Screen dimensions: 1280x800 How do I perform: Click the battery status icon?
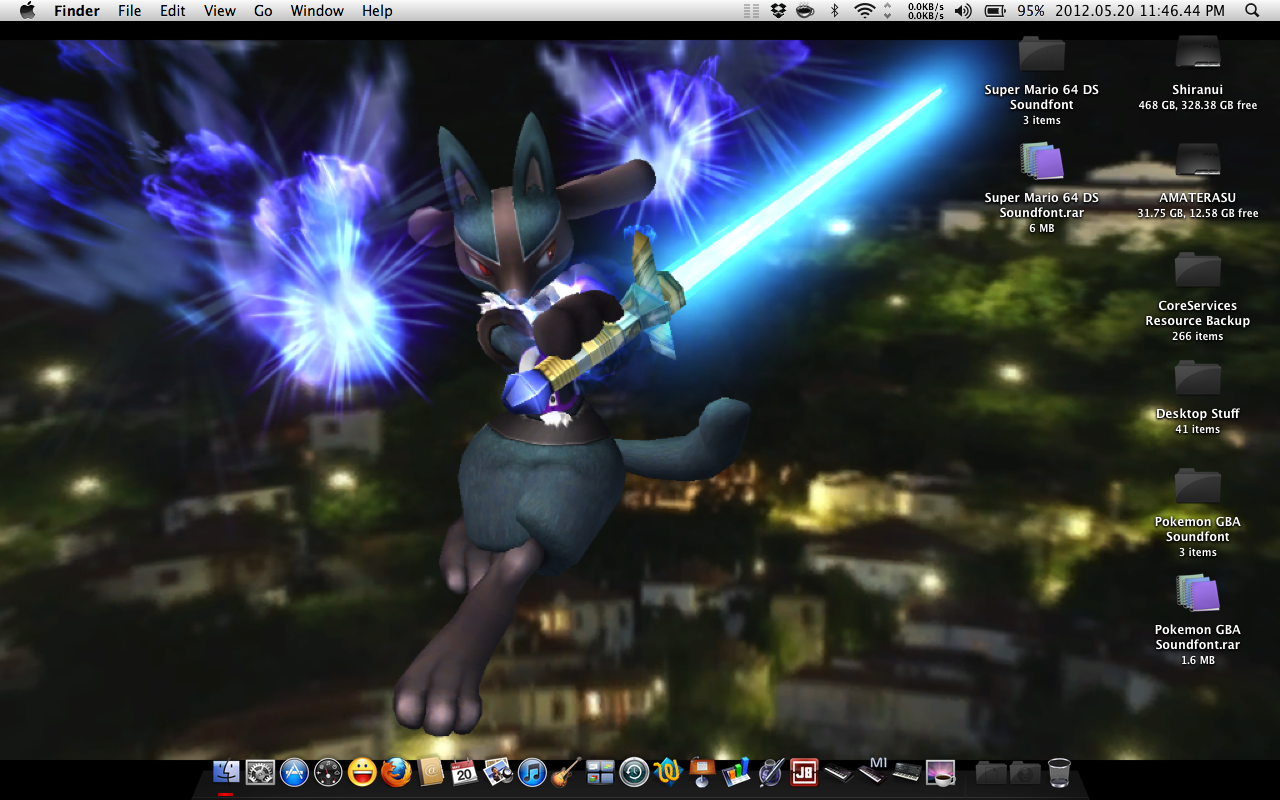995,11
